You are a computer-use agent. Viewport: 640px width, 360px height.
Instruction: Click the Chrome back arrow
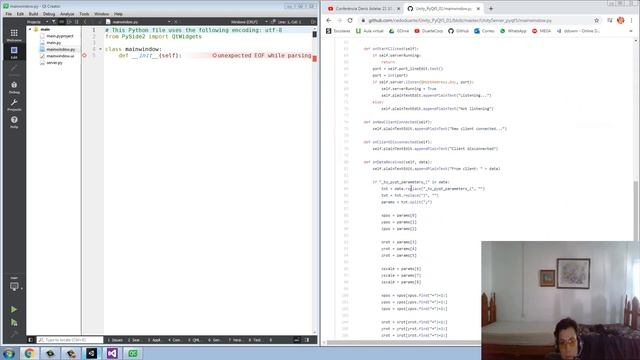click(329, 20)
